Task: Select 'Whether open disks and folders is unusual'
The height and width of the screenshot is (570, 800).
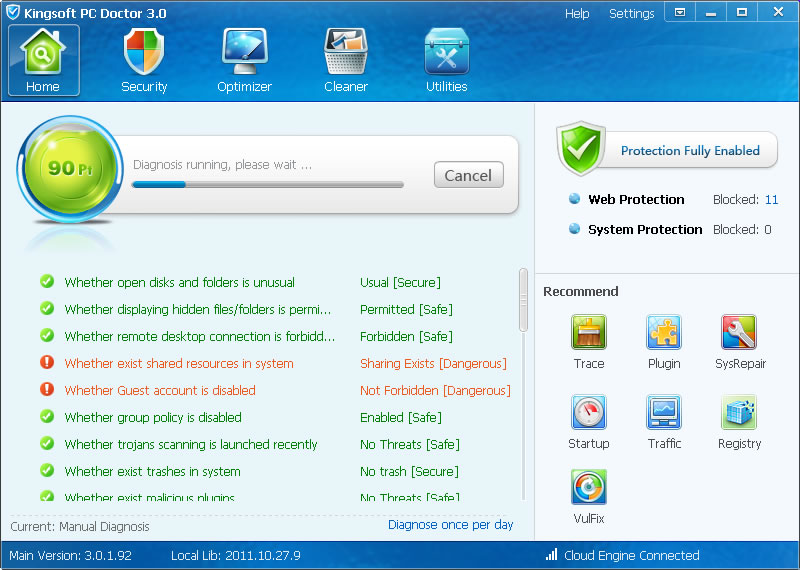Action: point(180,283)
